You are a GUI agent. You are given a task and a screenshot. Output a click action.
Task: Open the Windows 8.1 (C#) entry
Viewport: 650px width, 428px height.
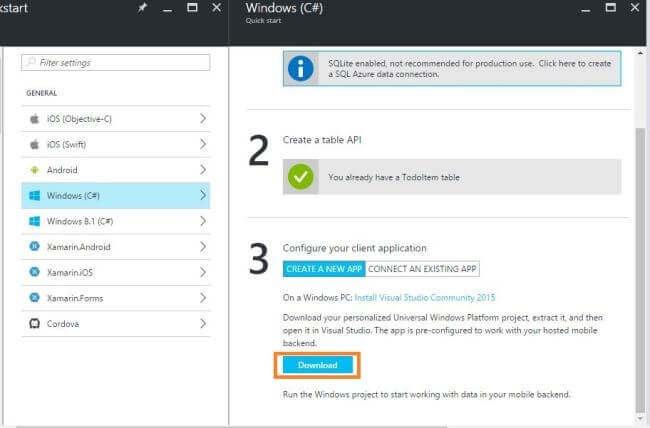pyautogui.click(x=116, y=221)
